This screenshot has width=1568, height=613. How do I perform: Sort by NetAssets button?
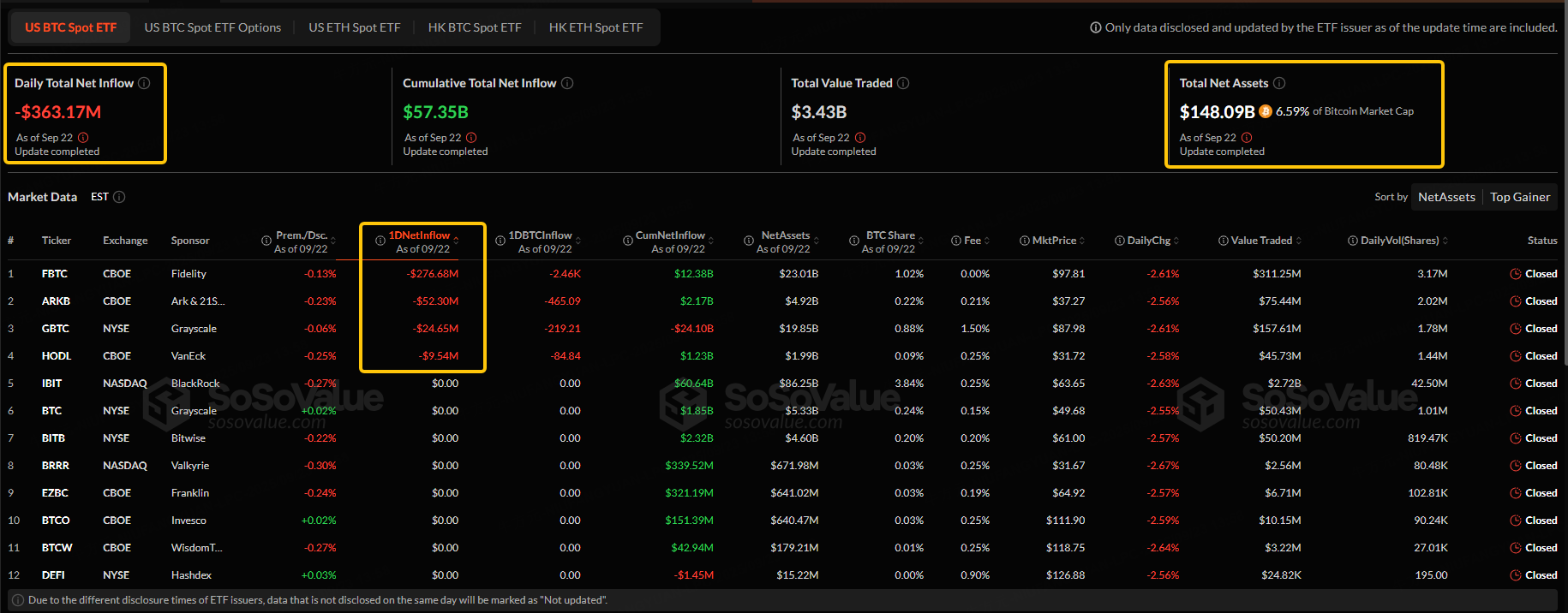pos(1446,197)
